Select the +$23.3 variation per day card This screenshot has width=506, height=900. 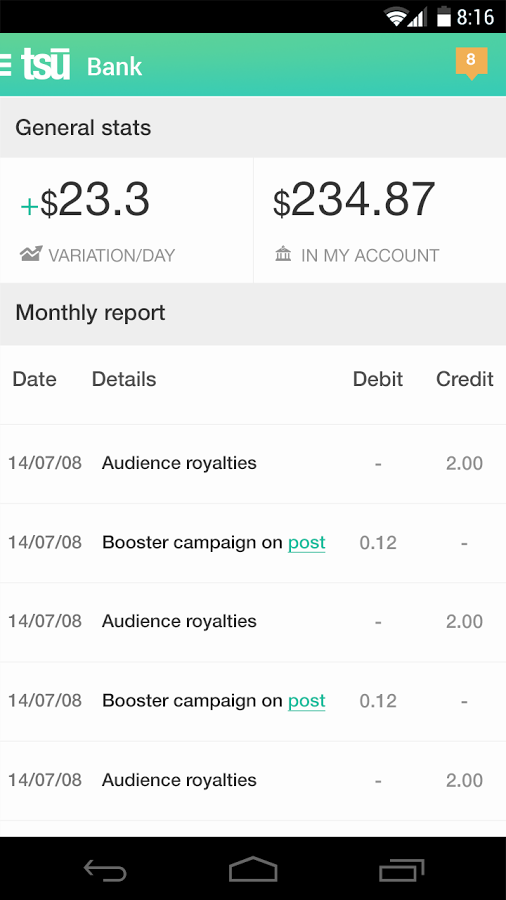(x=126, y=220)
